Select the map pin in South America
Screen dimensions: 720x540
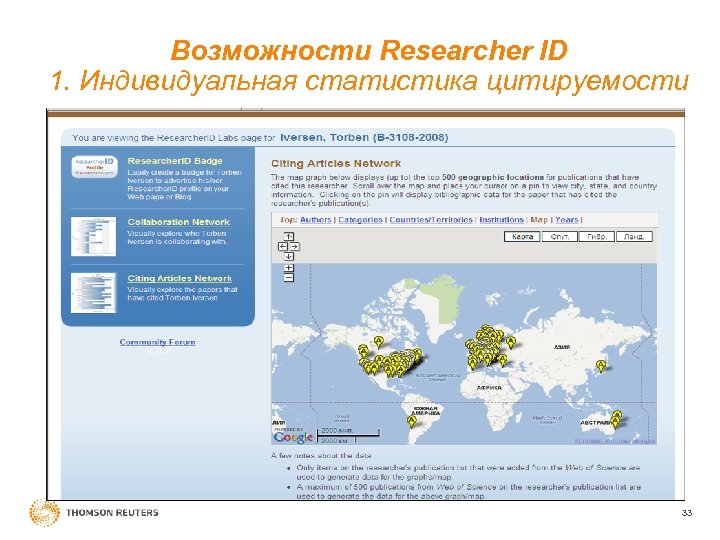[x=412, y=422]
